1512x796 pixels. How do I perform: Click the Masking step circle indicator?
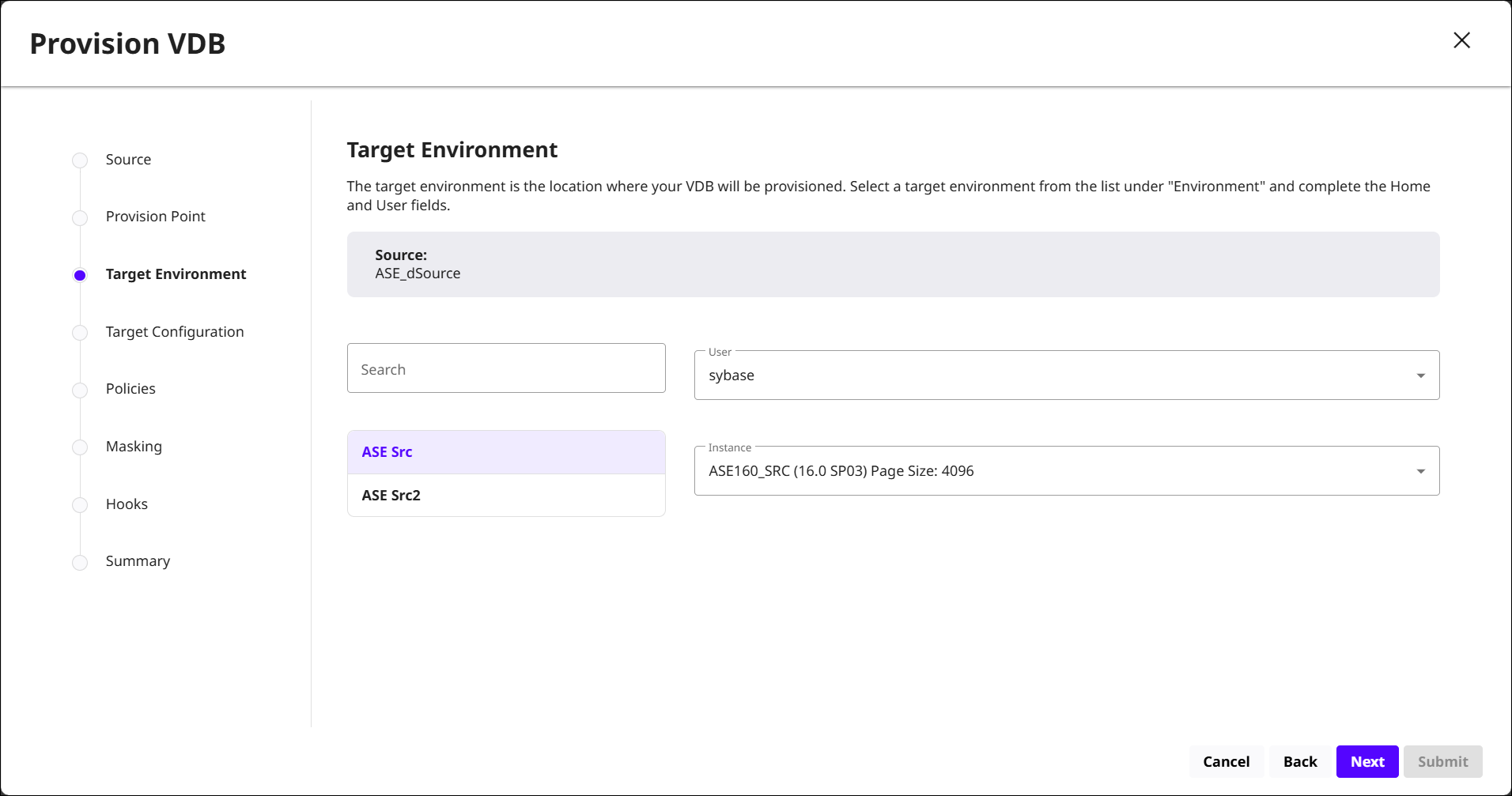80,447
